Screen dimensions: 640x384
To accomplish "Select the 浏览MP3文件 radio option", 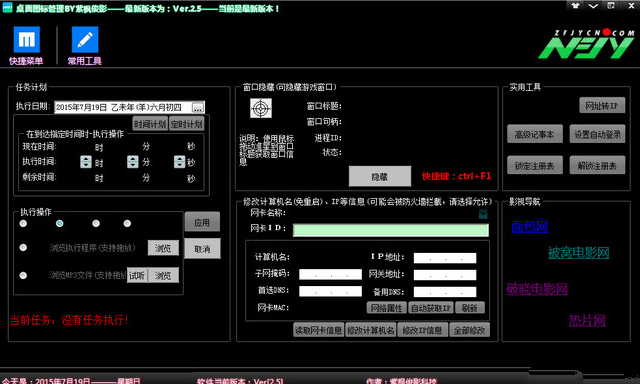I will pos(23,275).
